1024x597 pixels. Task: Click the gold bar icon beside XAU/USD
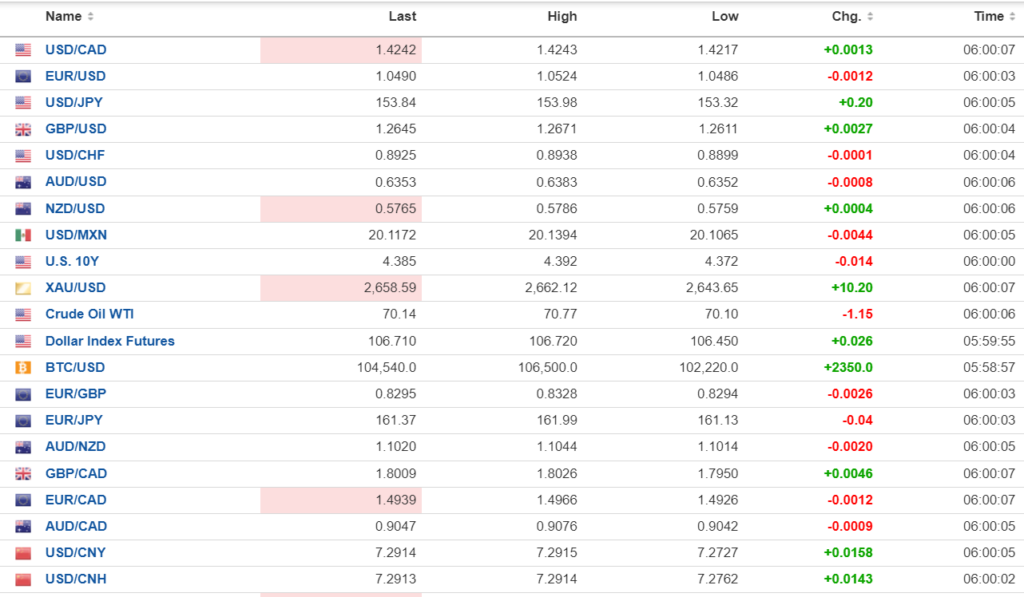click(x=23, y=288)
